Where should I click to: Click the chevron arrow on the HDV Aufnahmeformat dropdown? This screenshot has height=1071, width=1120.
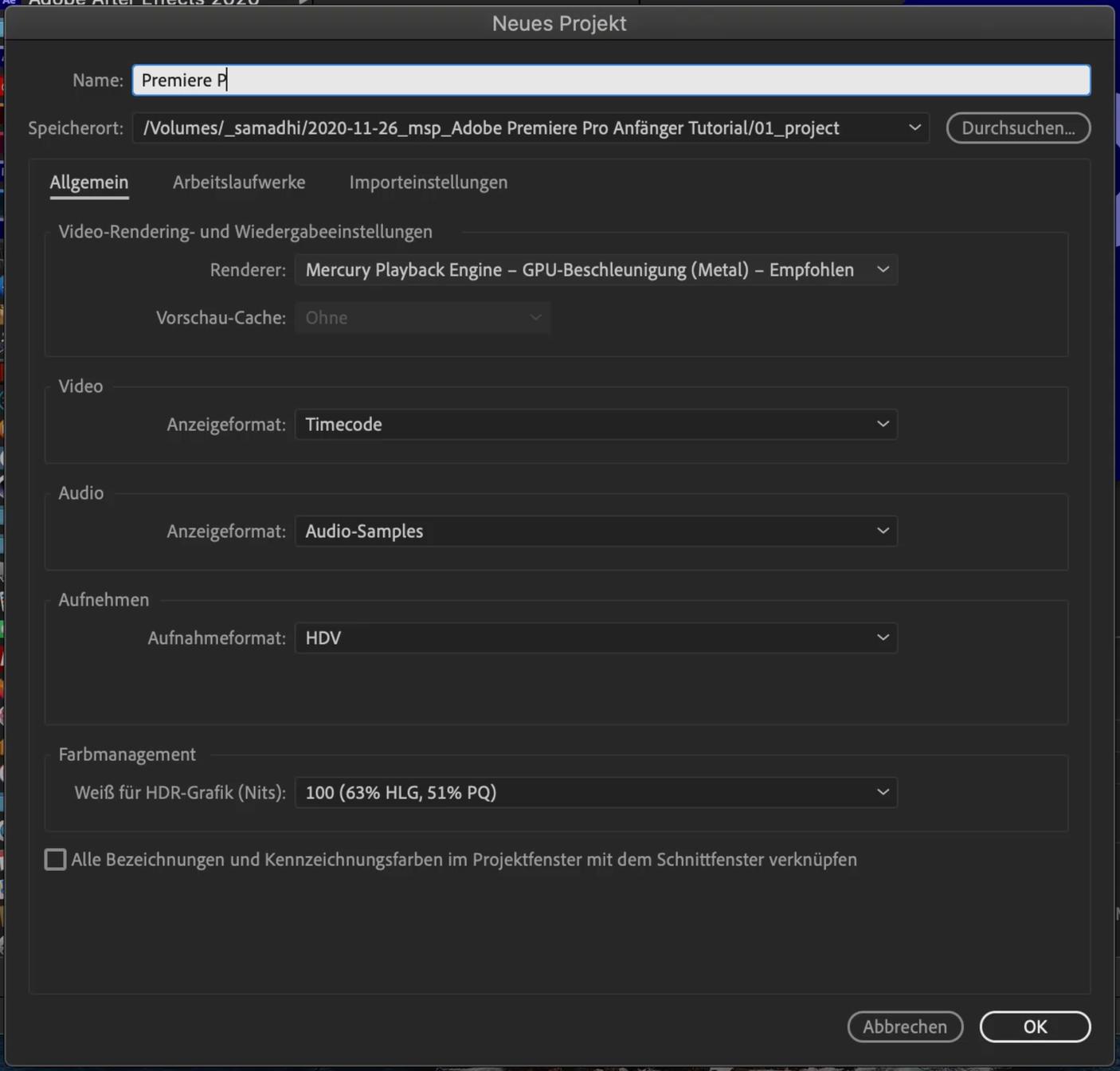(x=883, y=638)
